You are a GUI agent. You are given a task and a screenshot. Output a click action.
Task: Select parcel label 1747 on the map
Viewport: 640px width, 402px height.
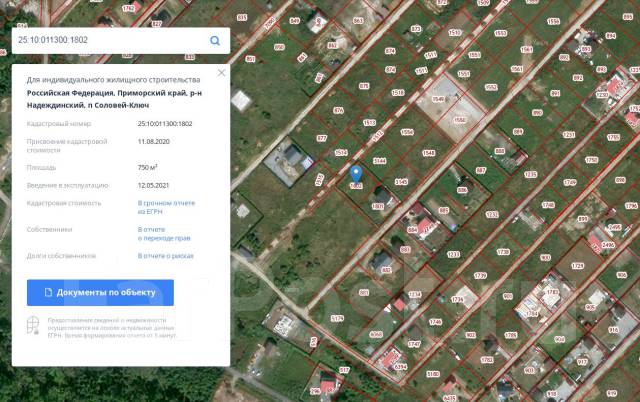tap(414, 344)
